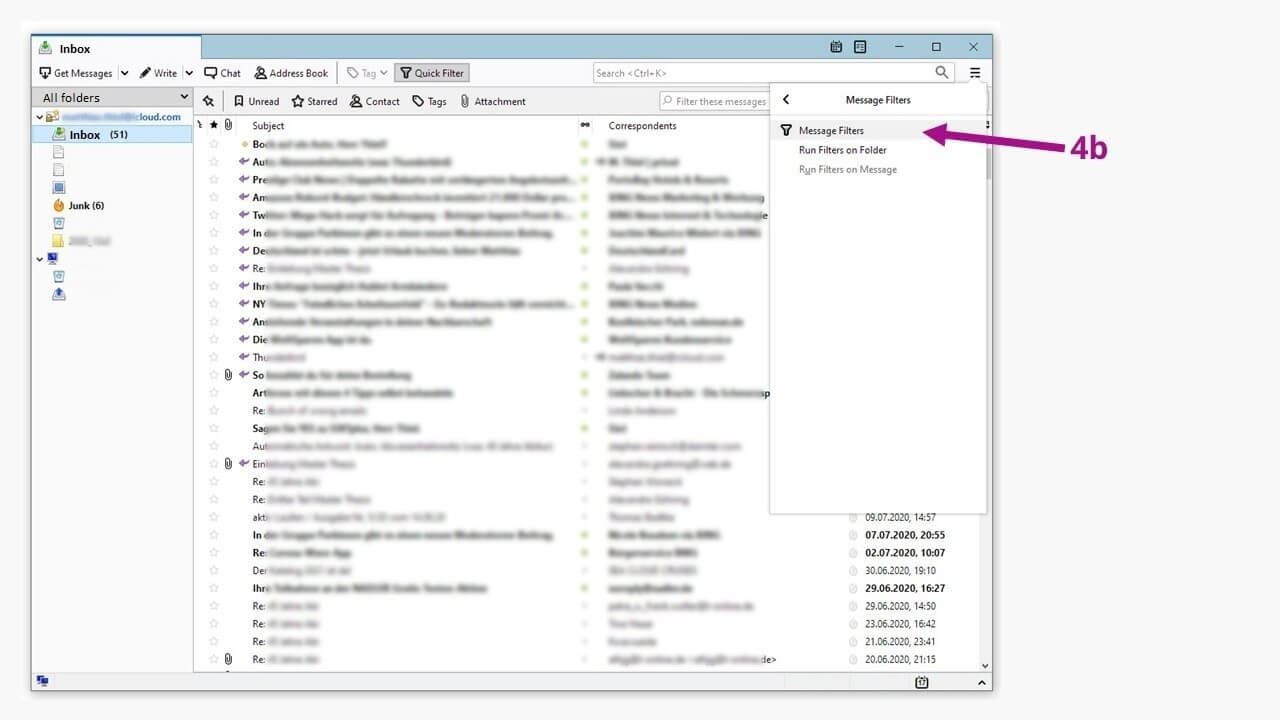Image resolution: width=1280 pixels, height=720 pixels.
Task: Choose Run Filters on Folder
Action: (842, 150)
